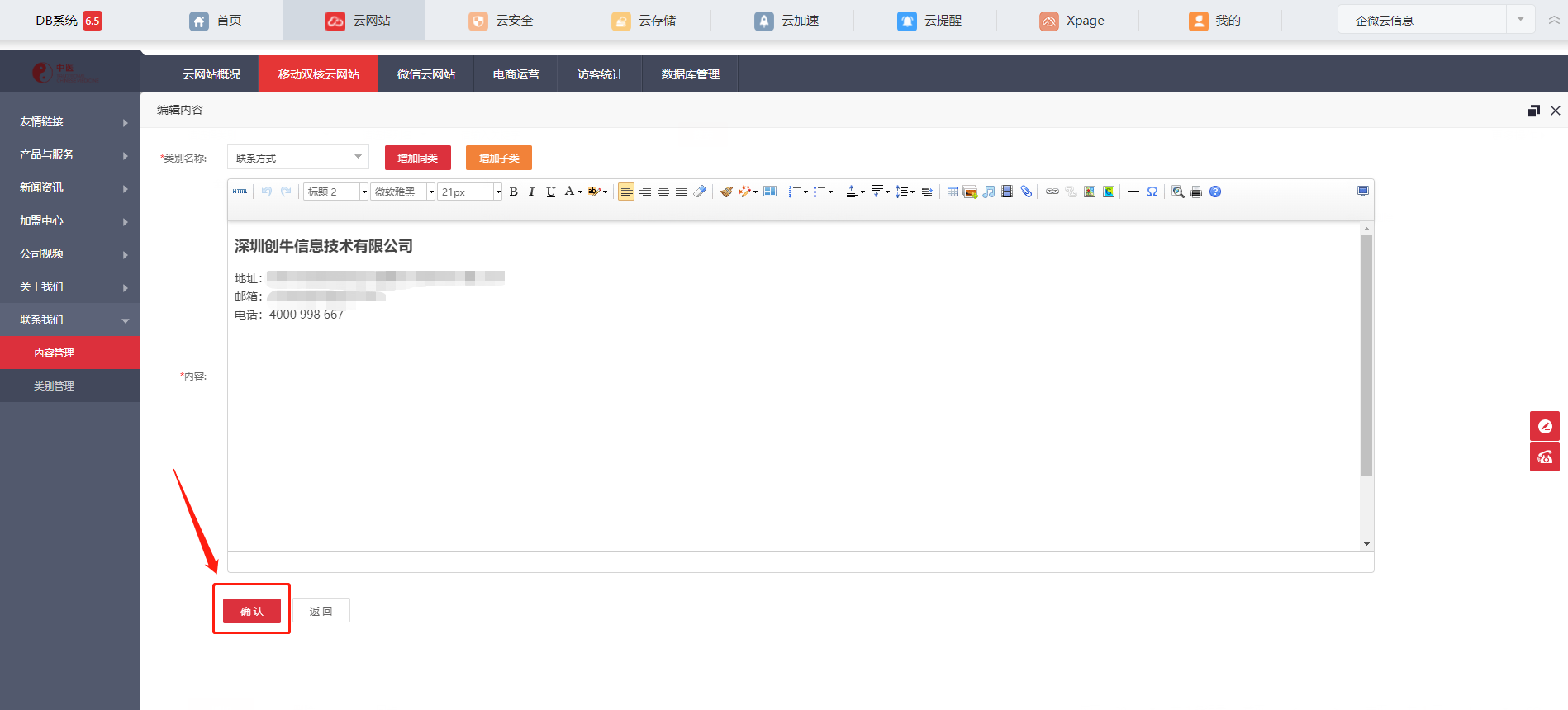Image resolution: width=1568 pixels, height=710 pixels.
Task: Open the line height dropdown
Action: click(905, 192)
